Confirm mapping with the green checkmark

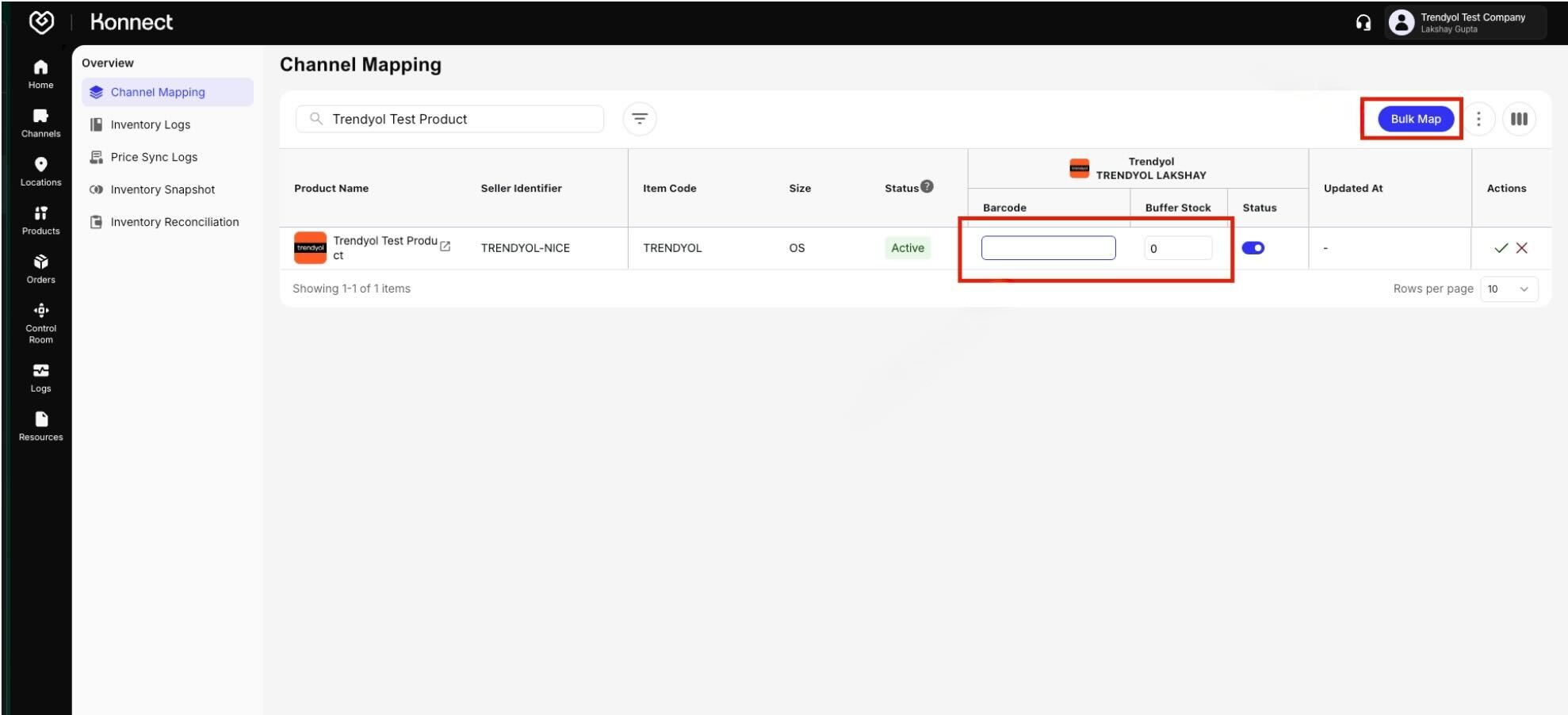(1501, 248)
